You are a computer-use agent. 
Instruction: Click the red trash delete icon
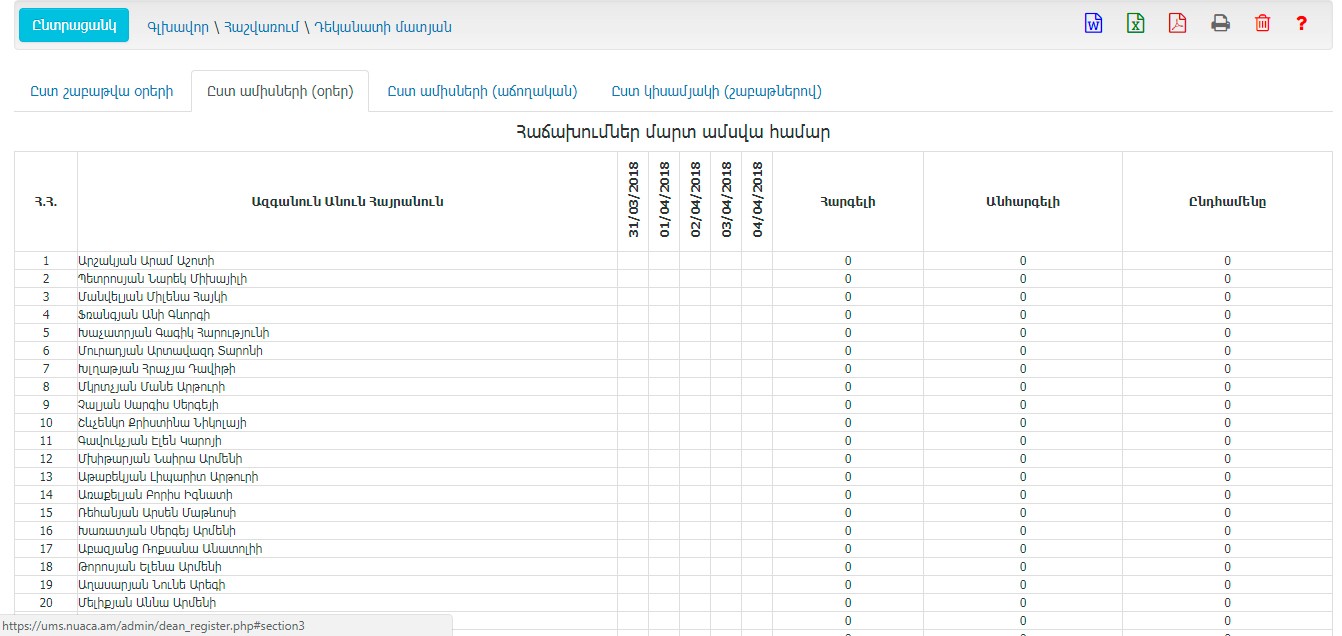pos(1262,24)
